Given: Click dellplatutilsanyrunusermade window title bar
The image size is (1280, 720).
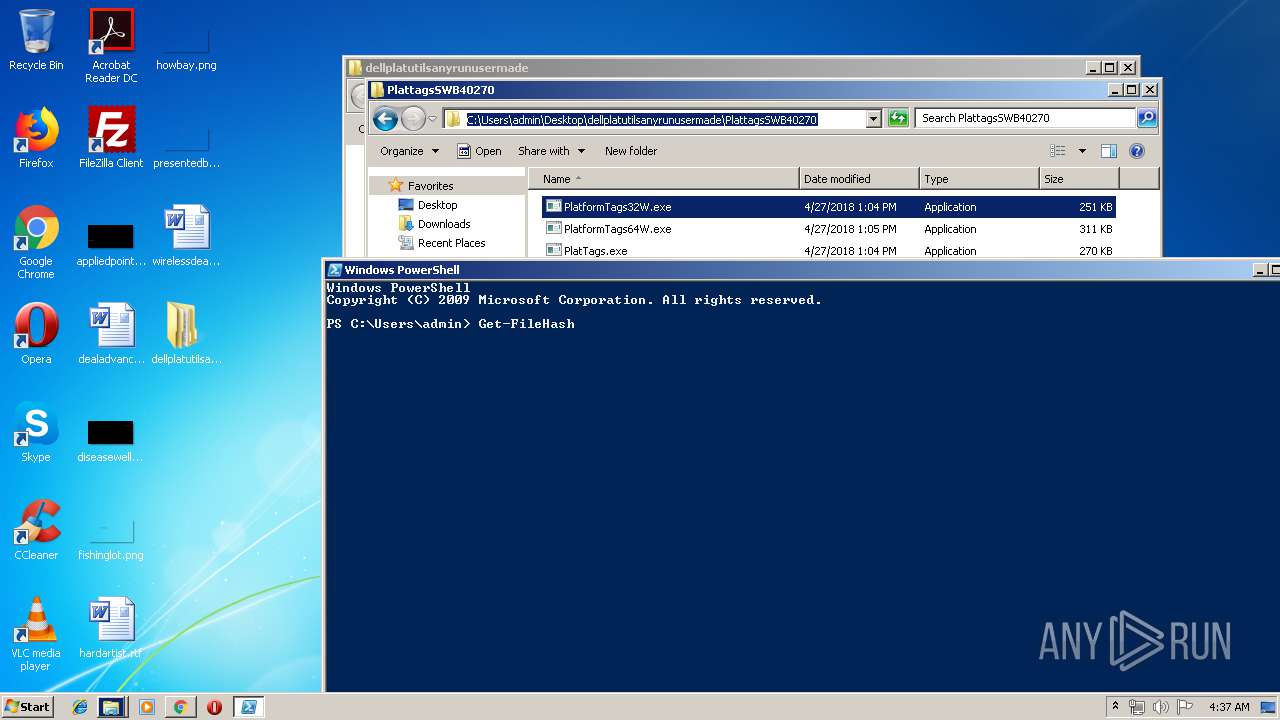Looking at the screenshot, I should pos(714,68).
